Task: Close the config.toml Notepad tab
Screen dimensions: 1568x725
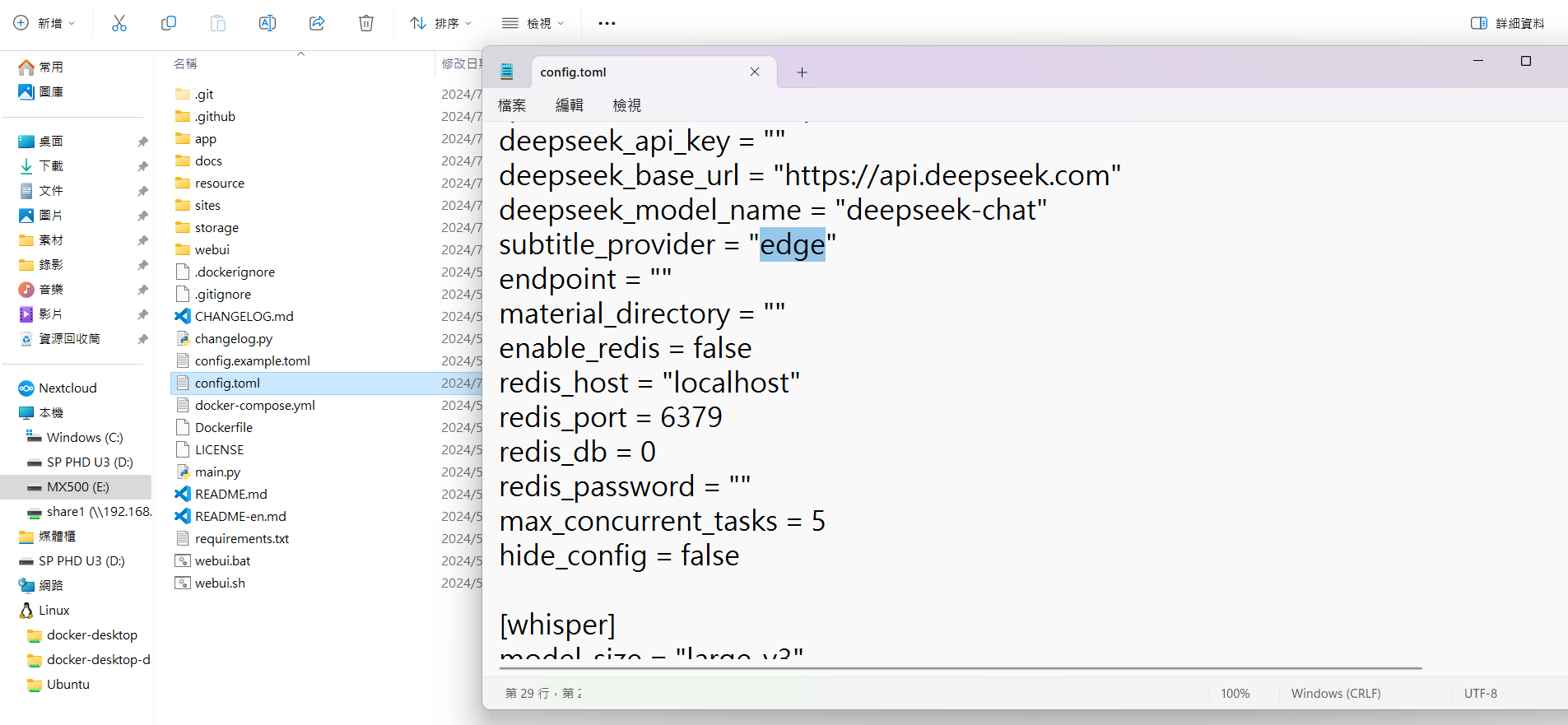Action: tap(755, 72)
